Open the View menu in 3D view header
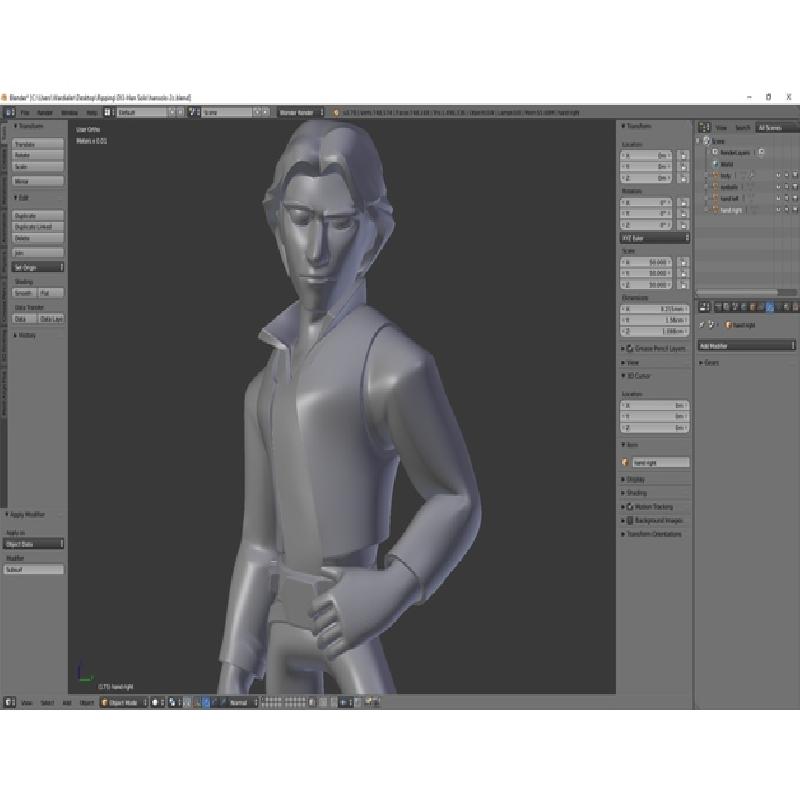The image size is (800, 800). pyautogui.click(x=27, y=703)
